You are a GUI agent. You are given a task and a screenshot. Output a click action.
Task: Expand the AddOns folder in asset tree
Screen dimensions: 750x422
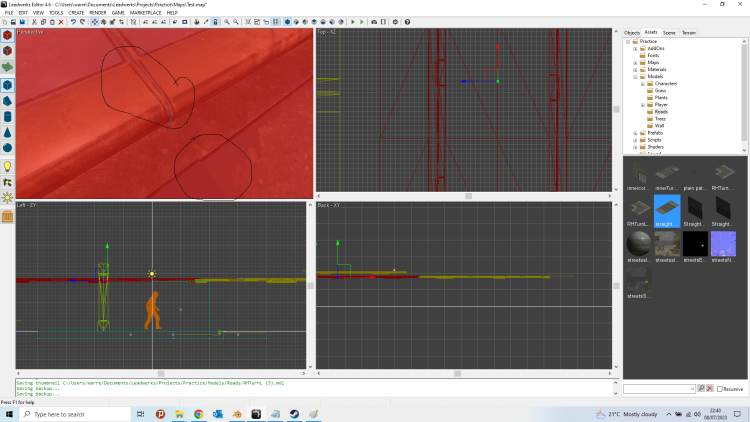(635, 48)
